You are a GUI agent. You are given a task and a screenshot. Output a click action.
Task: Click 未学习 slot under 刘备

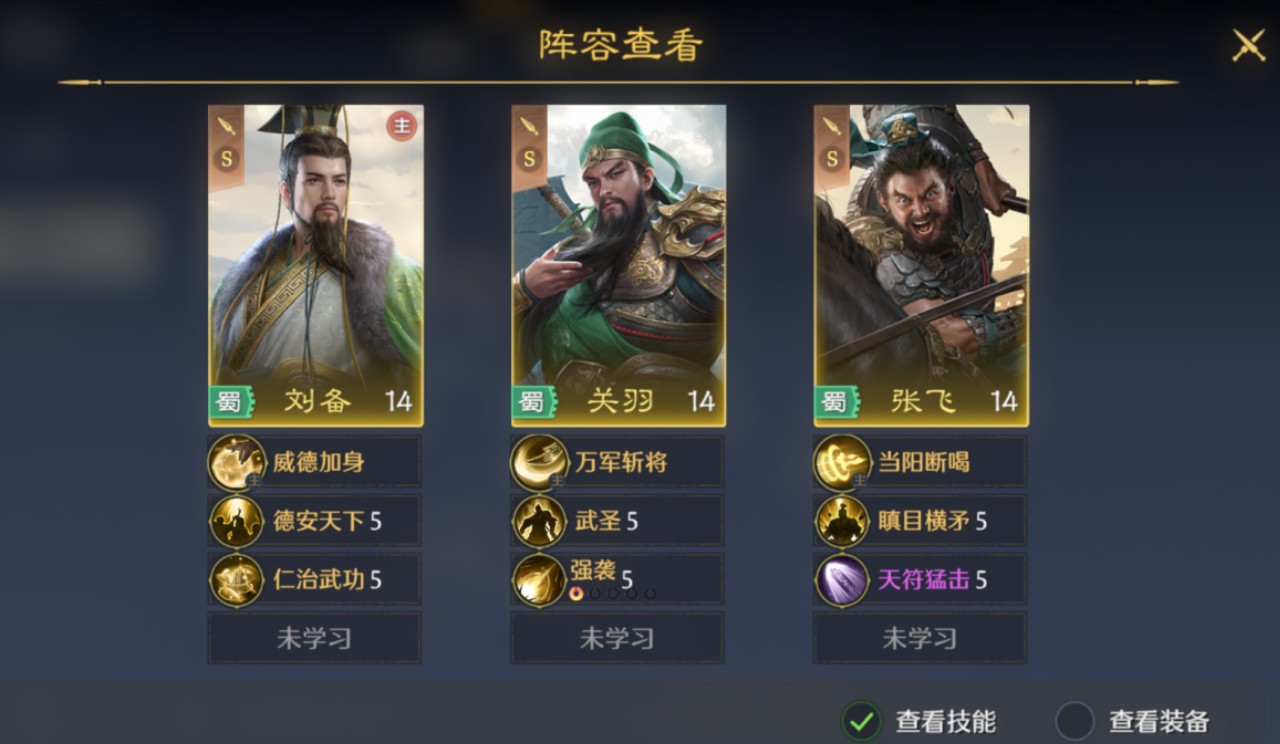coord(315,638)
